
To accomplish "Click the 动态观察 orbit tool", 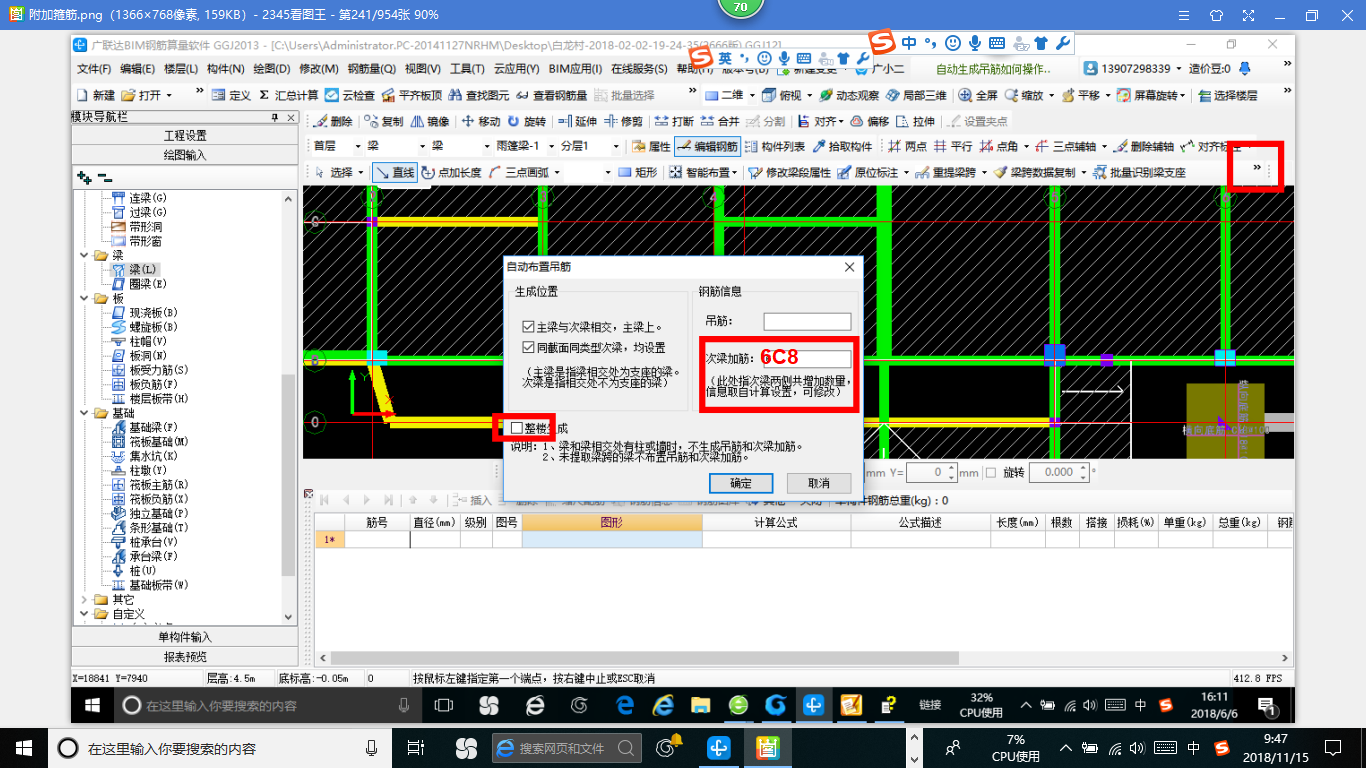I will [849, 95].
